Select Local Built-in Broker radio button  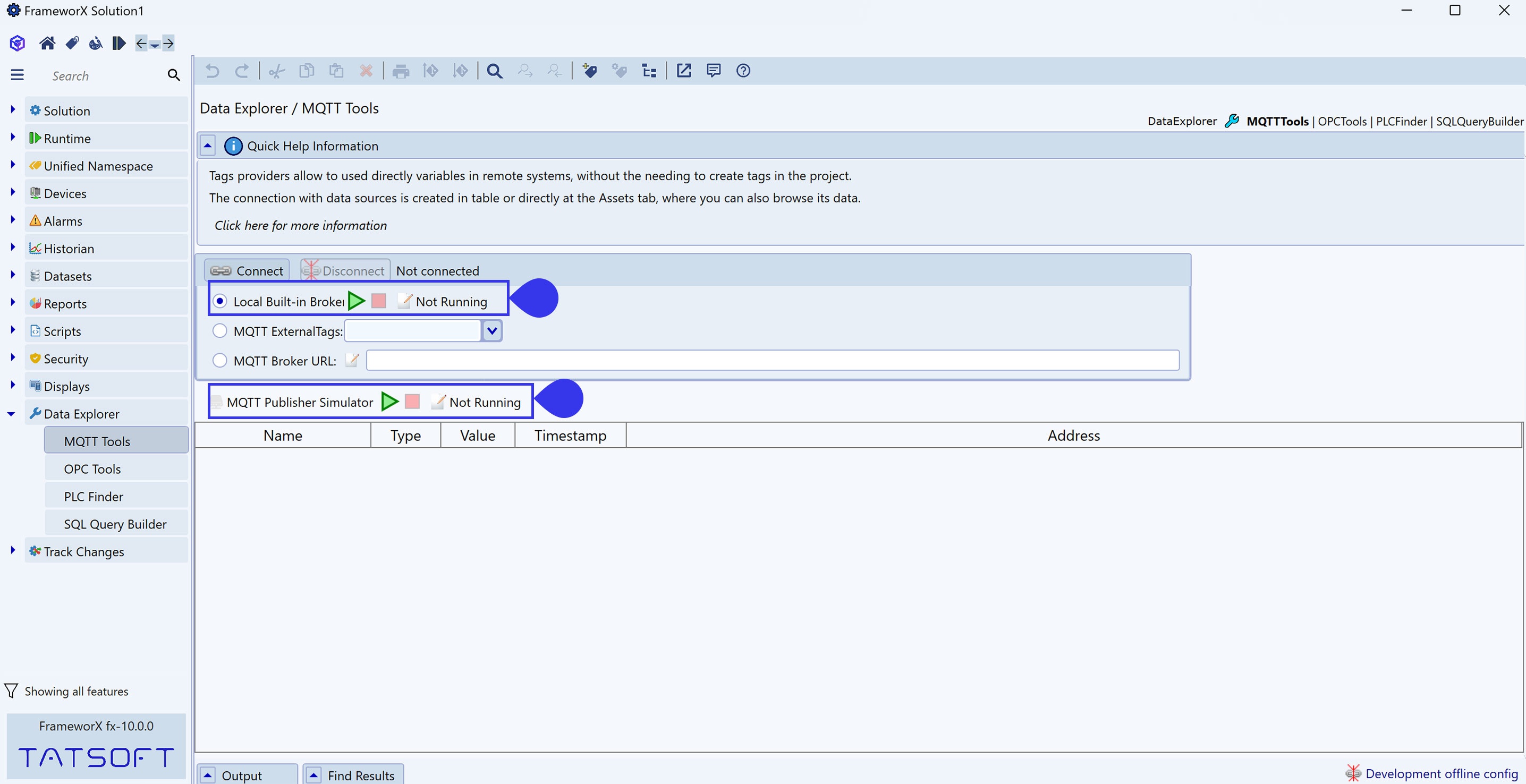[x=220, y=301]
